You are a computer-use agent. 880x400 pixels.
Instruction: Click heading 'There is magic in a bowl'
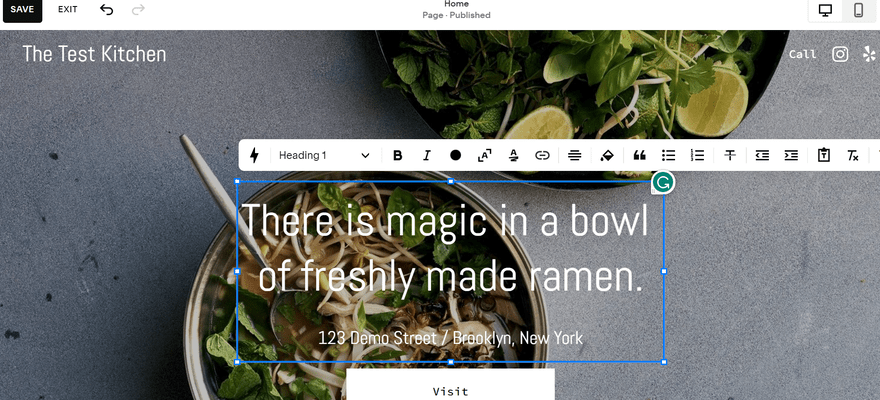pyautogui.click(x=446, y=220)
